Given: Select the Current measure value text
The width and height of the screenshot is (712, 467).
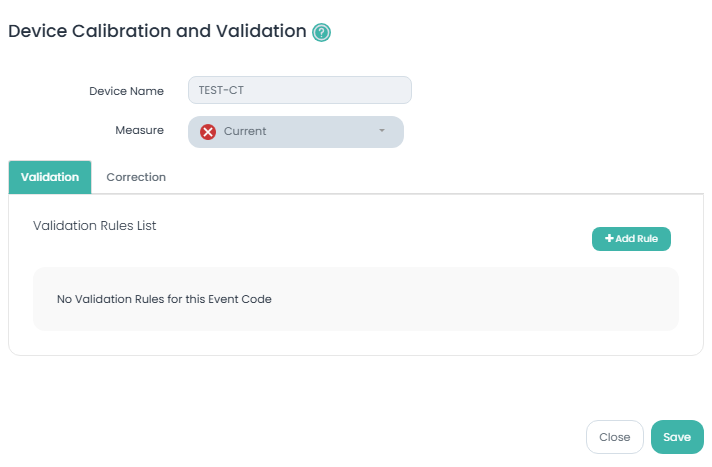Looking at the screenshot, I should tap(245, 132).
